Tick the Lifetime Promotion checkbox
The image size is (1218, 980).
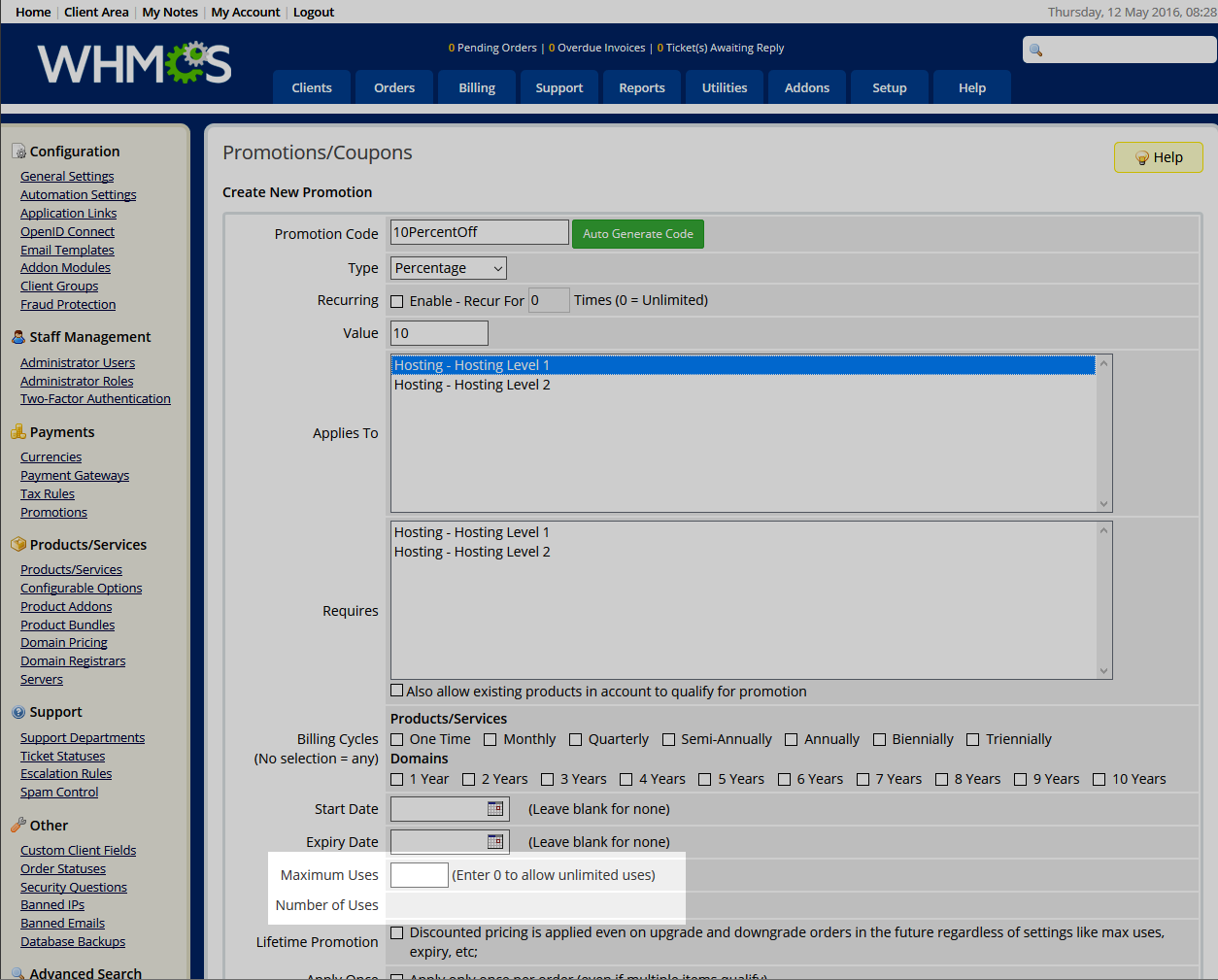coord(397,932)
